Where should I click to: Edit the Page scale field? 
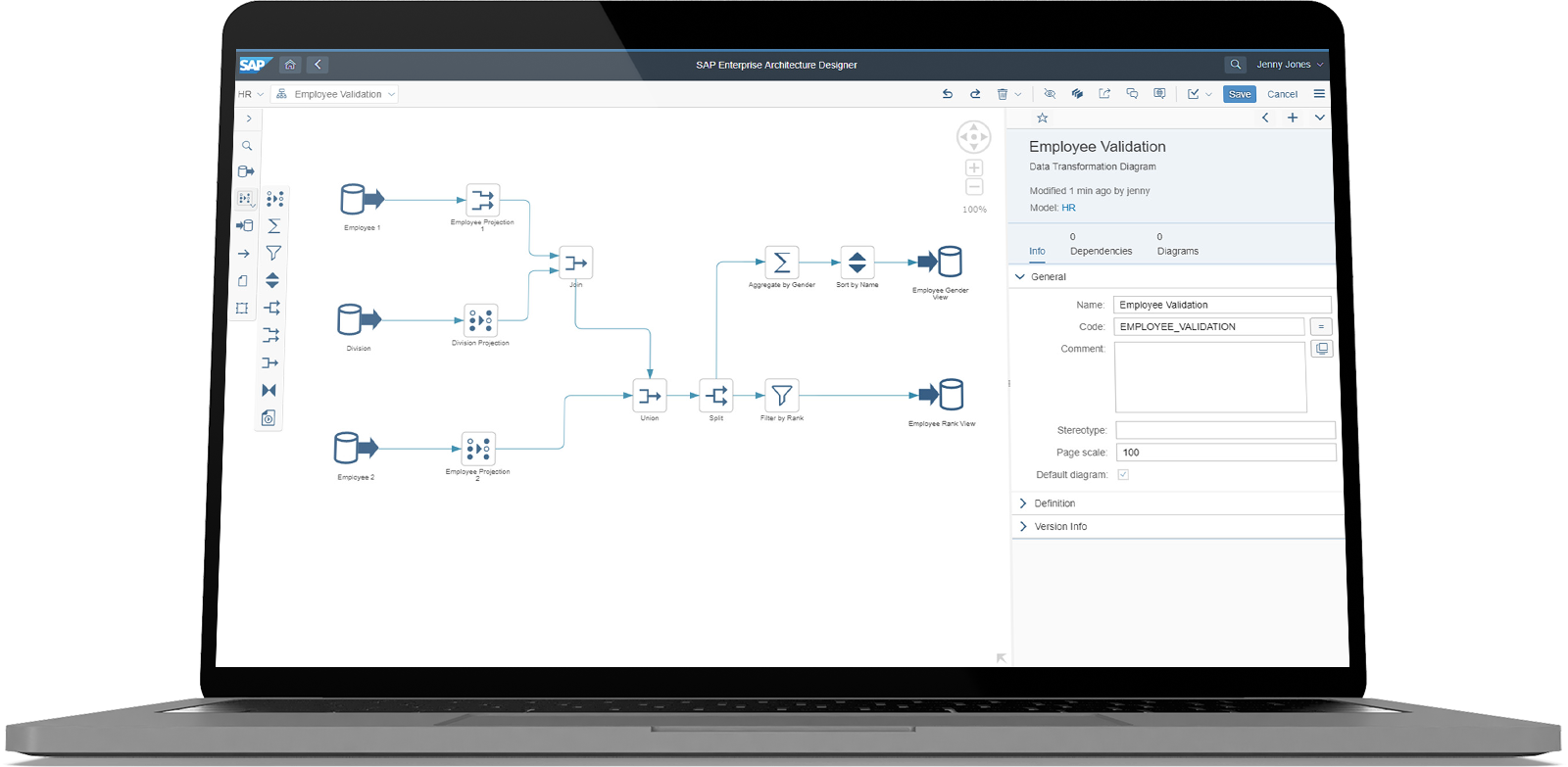1226,453
